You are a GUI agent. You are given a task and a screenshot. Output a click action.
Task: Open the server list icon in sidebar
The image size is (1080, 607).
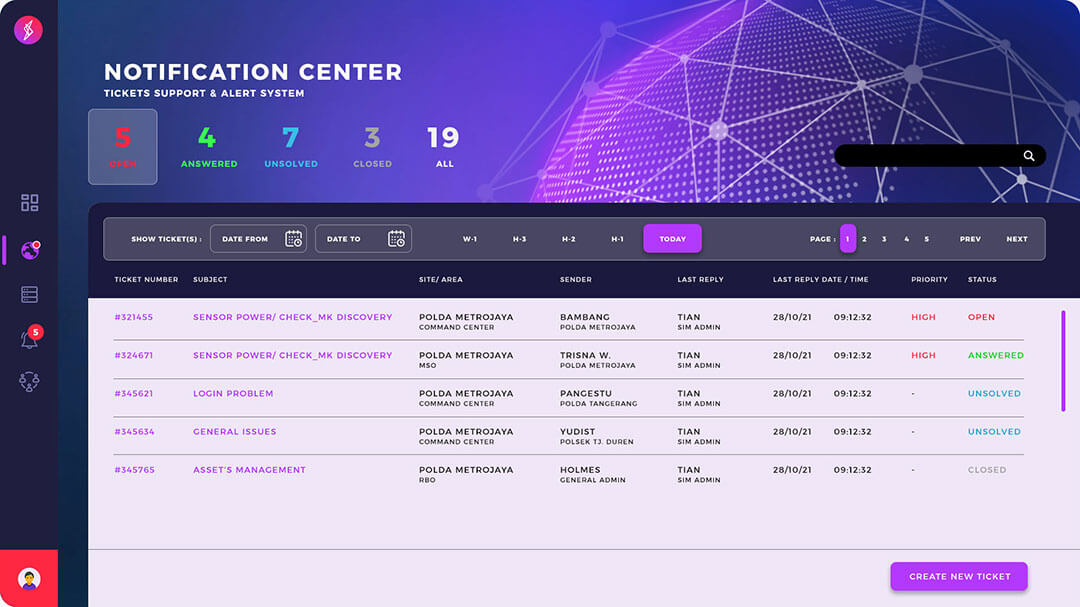click(30, 294)
